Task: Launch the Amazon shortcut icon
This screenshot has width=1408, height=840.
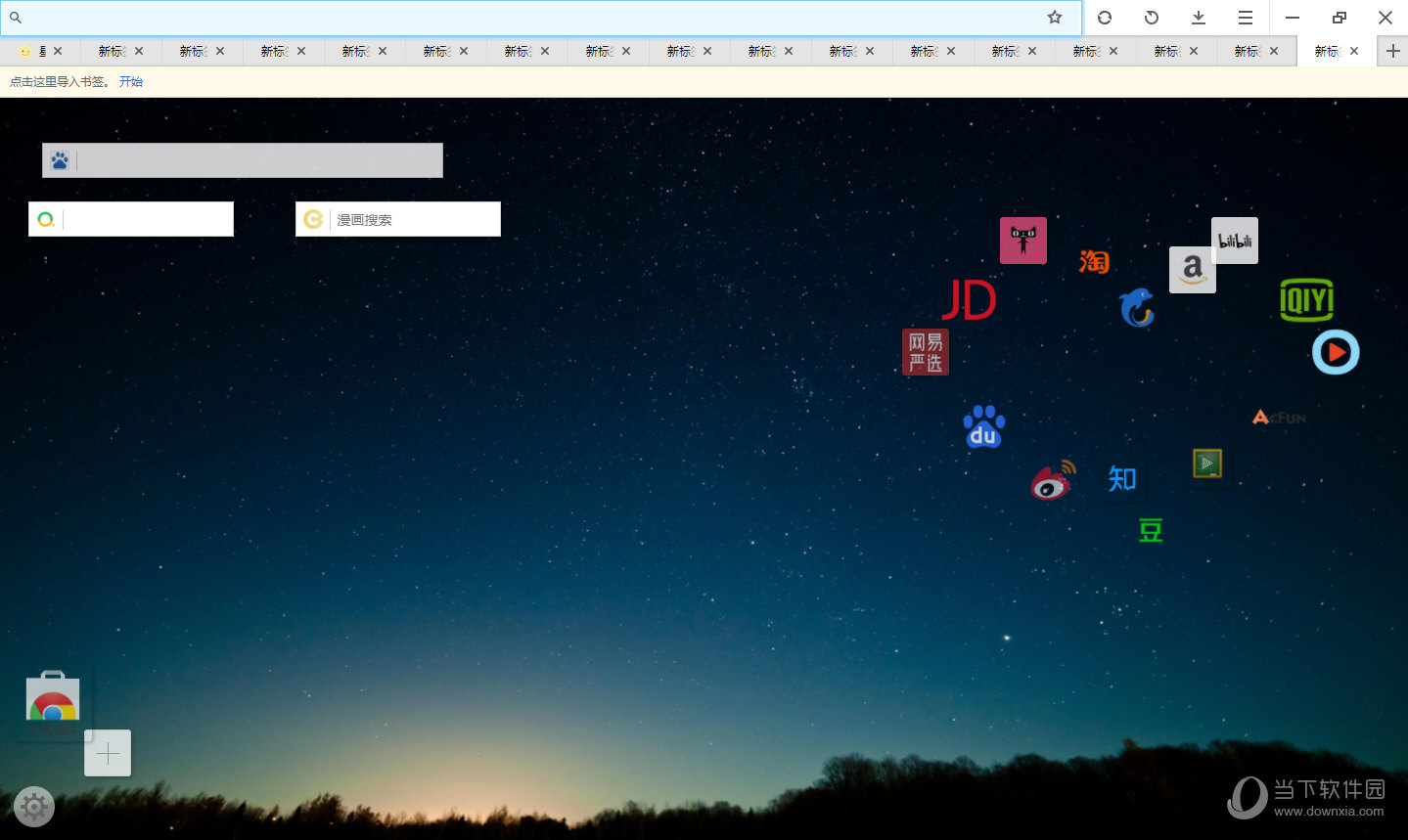Action: click(x=1192, y=269)
